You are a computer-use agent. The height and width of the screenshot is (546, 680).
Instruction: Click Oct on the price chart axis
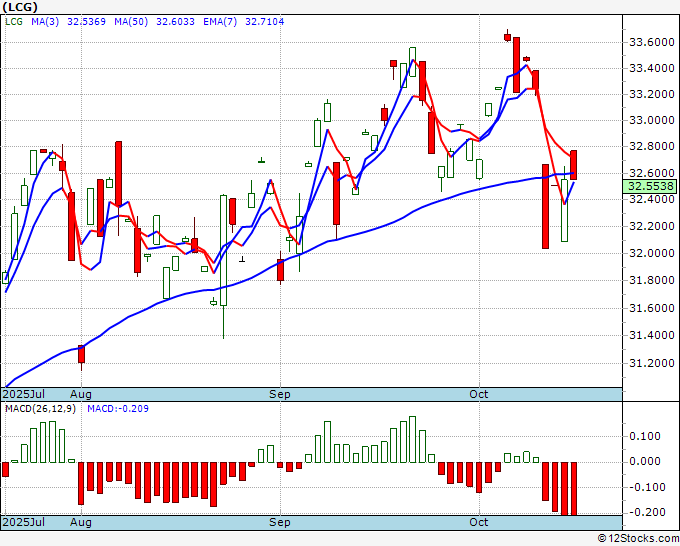[x=479, y=394]
